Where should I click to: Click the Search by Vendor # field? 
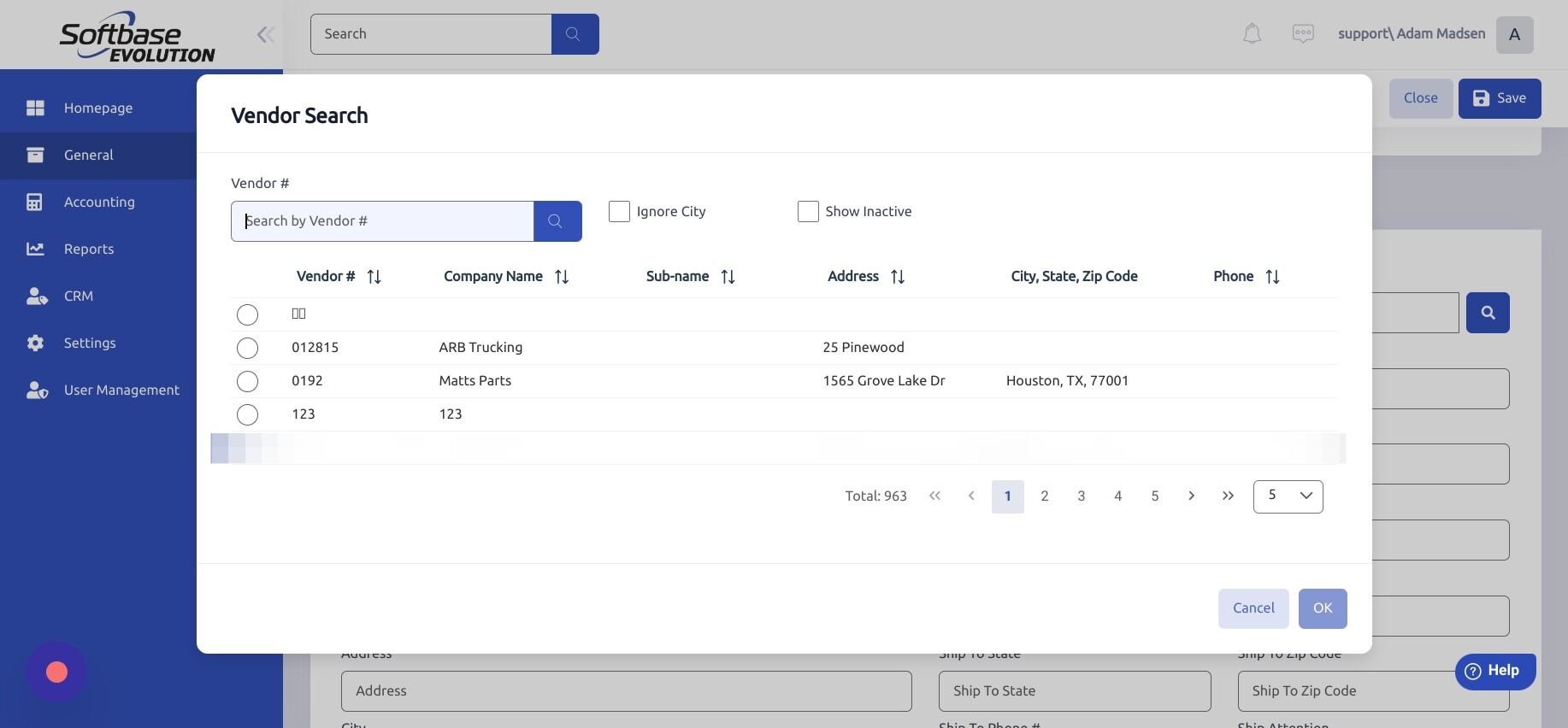pos(382,221)
